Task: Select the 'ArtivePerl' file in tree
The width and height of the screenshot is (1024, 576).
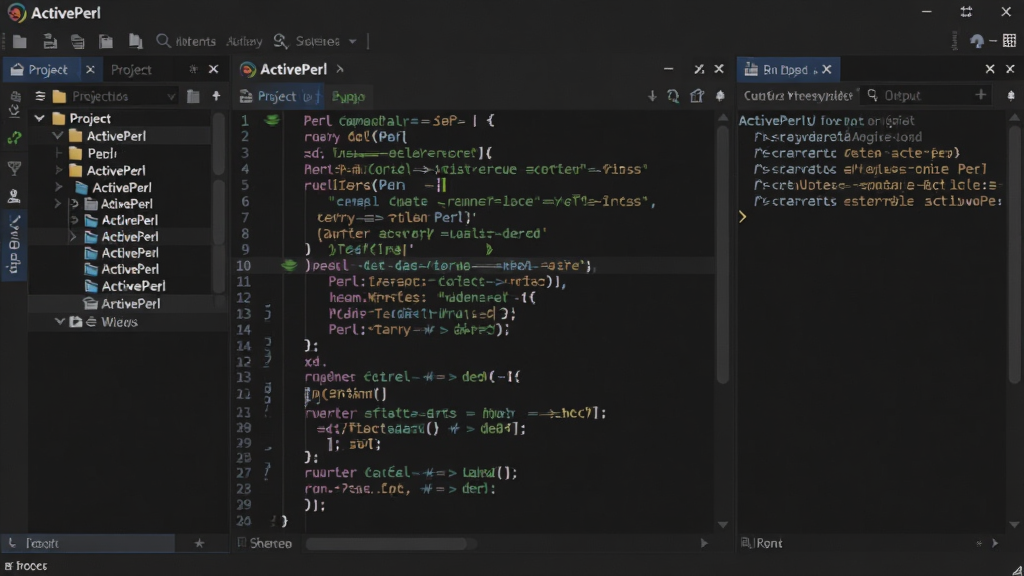Action: click(x=131, y=304)
